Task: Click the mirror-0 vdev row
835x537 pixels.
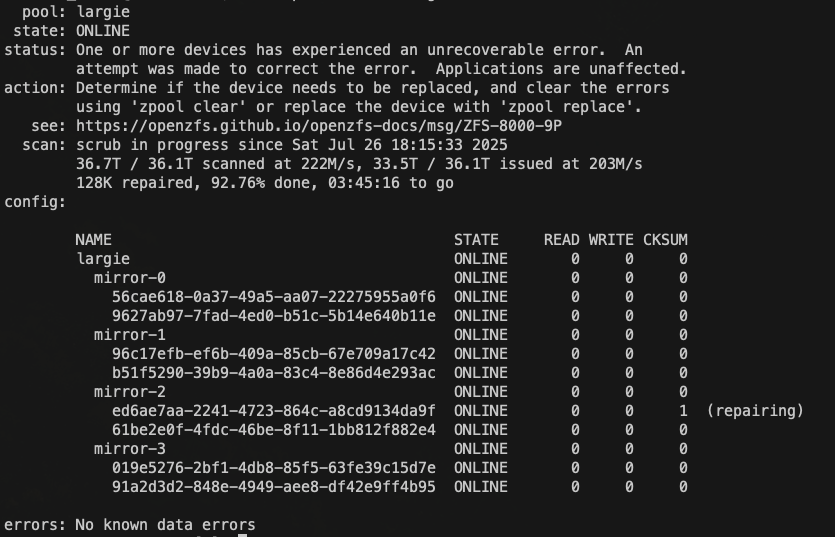Action: [x=130, y=278]
